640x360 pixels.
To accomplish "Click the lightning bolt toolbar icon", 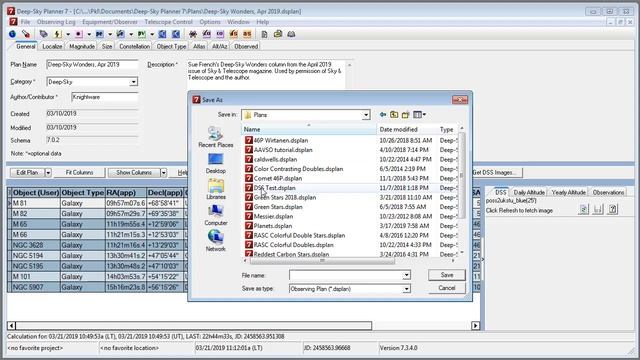I will (58, 34).
